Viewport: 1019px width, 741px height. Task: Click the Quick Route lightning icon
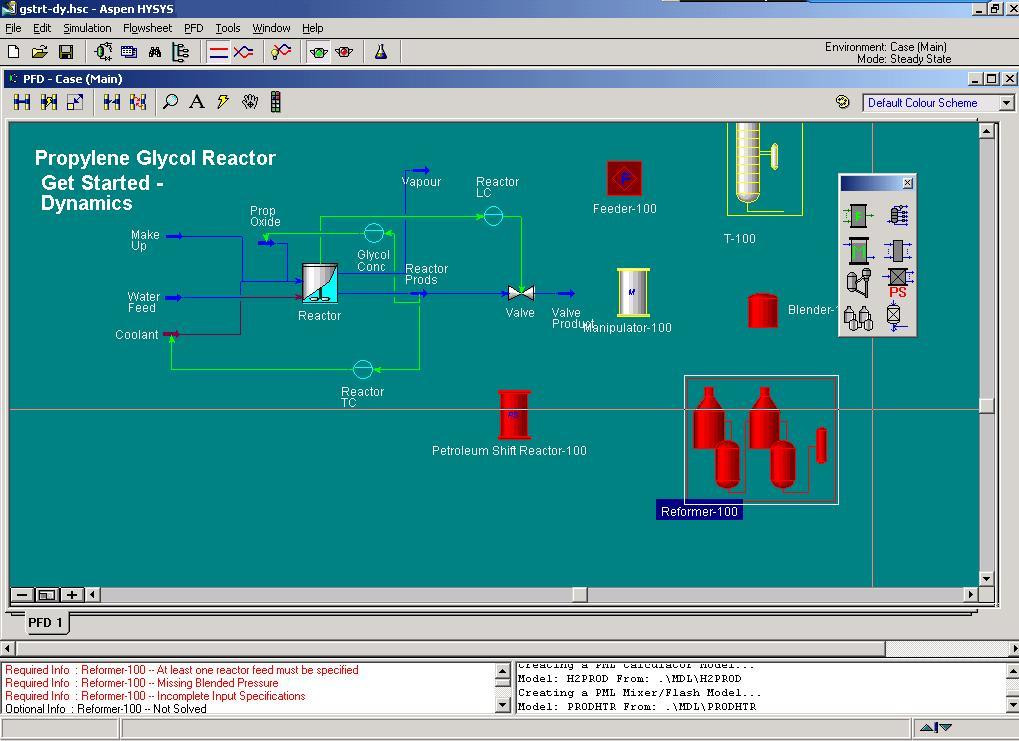click(x=223, y=102)
